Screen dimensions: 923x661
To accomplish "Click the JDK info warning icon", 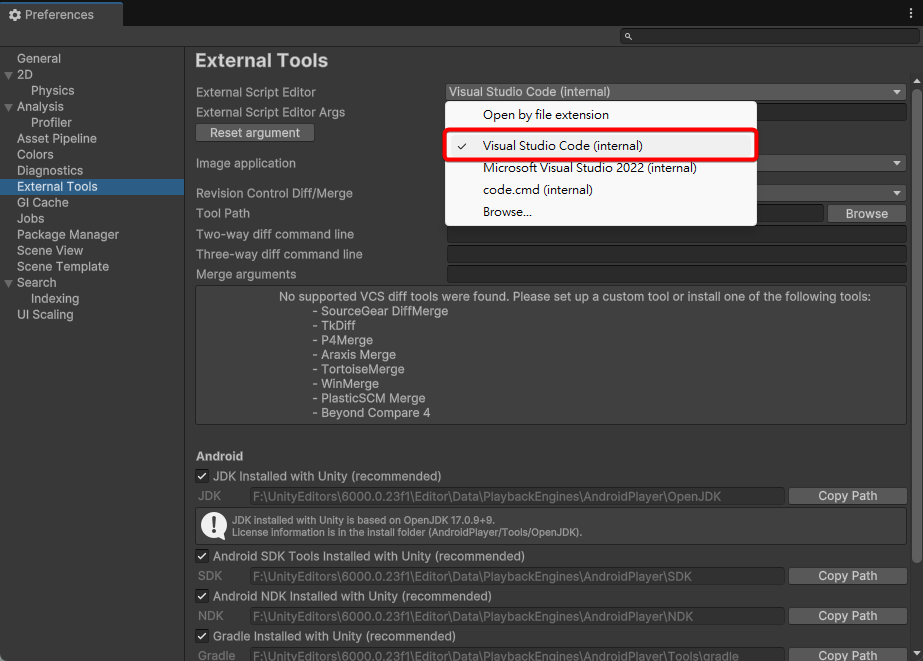I will point(214,525).
